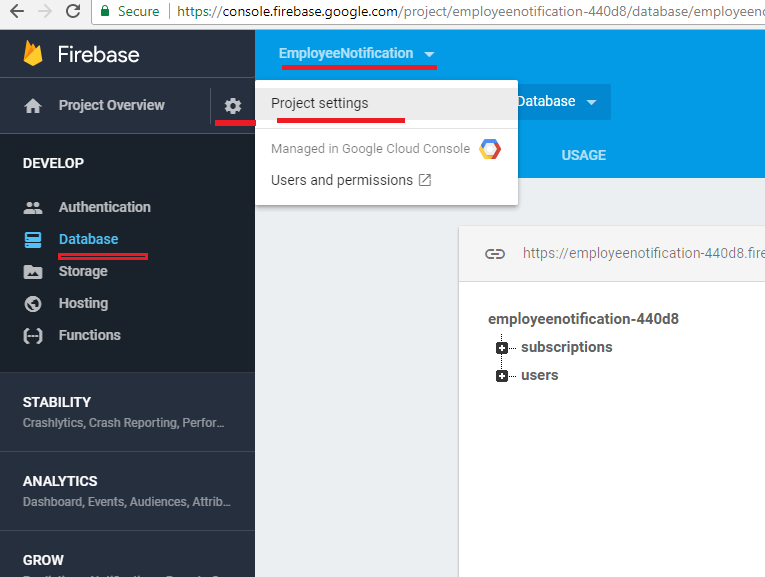This screenshot has width=765, height=577.
Task: Click the Firebase flame logo
Action: tap(33, 54)
